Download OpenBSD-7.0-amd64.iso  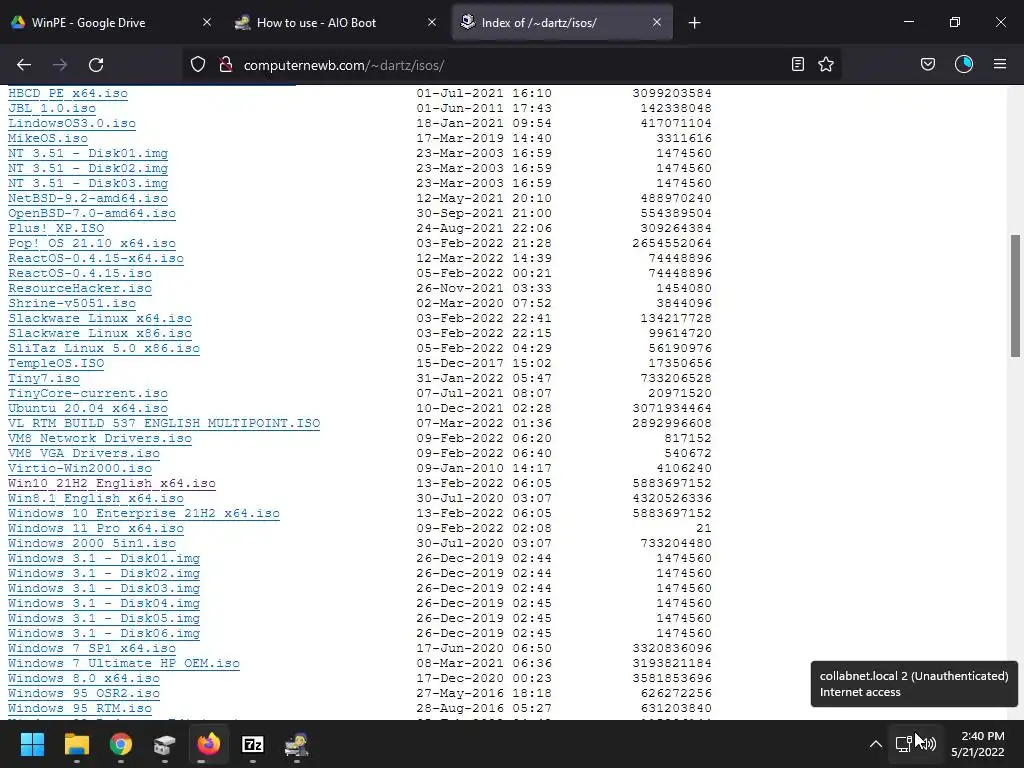(91, 214)
